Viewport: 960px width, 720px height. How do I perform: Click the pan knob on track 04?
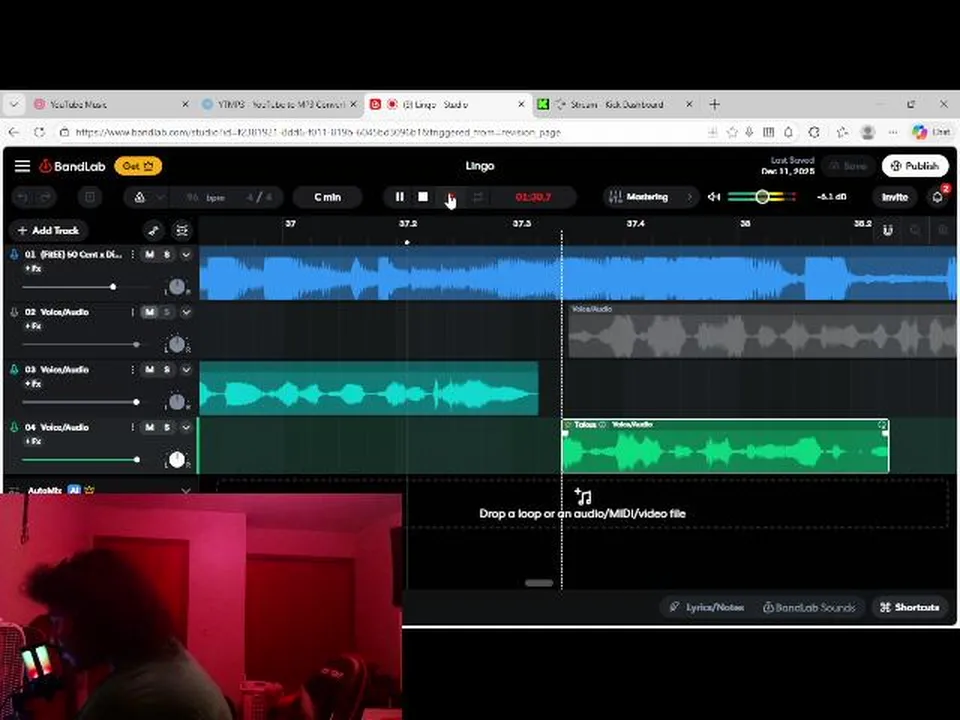pyautogui.click(x=176, y=459)
